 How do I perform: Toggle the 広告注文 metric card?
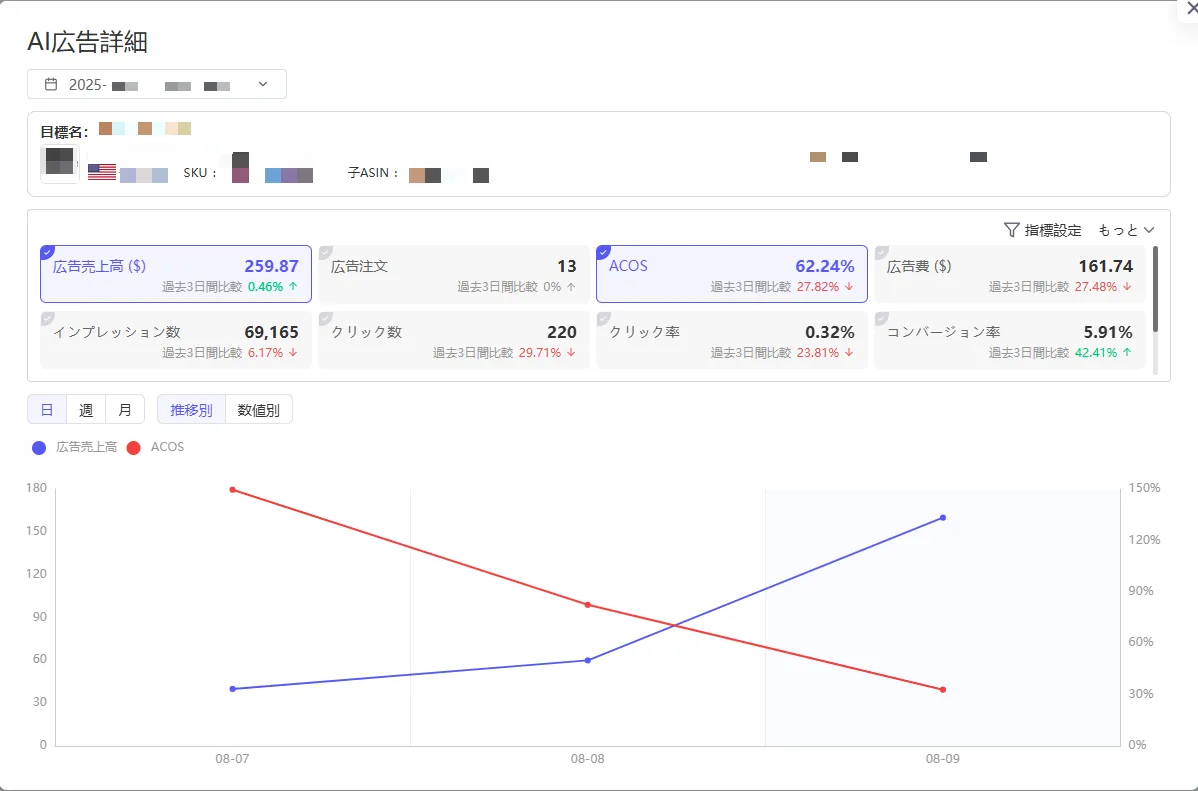[x=454, y=274]
